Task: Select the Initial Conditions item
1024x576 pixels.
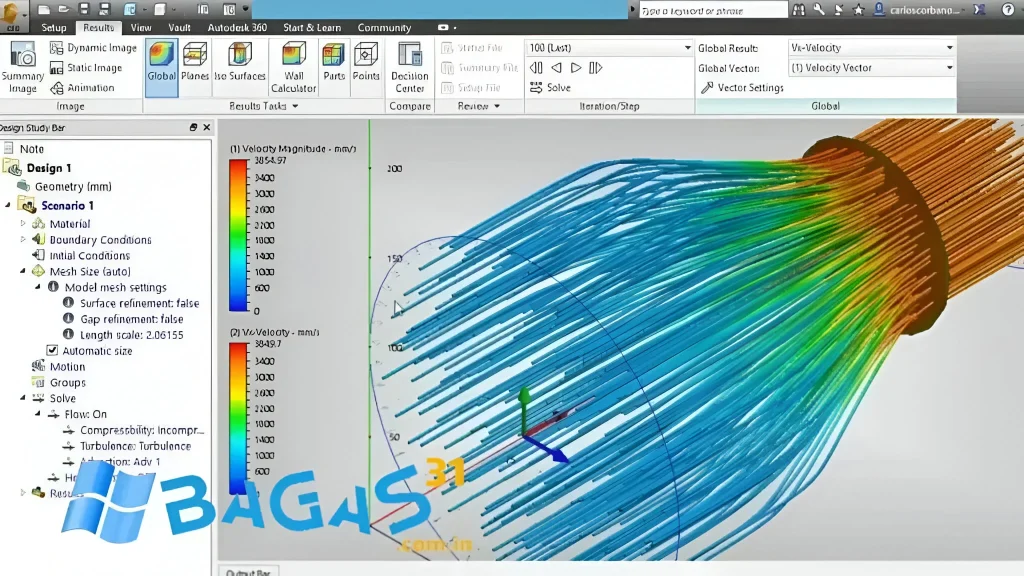Action: pos(89,255)
